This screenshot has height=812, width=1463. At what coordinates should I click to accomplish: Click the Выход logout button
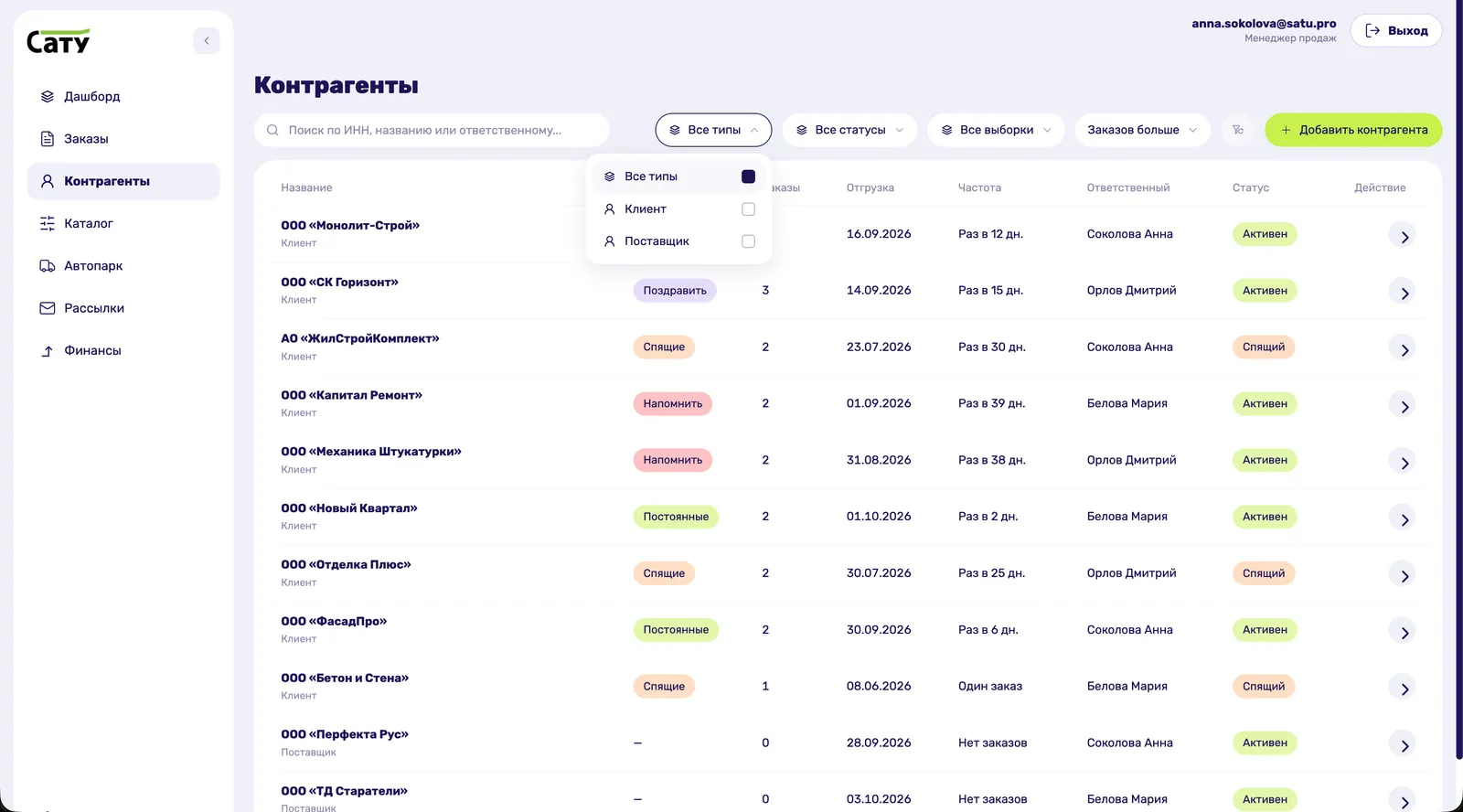[x=1396, y=30]
